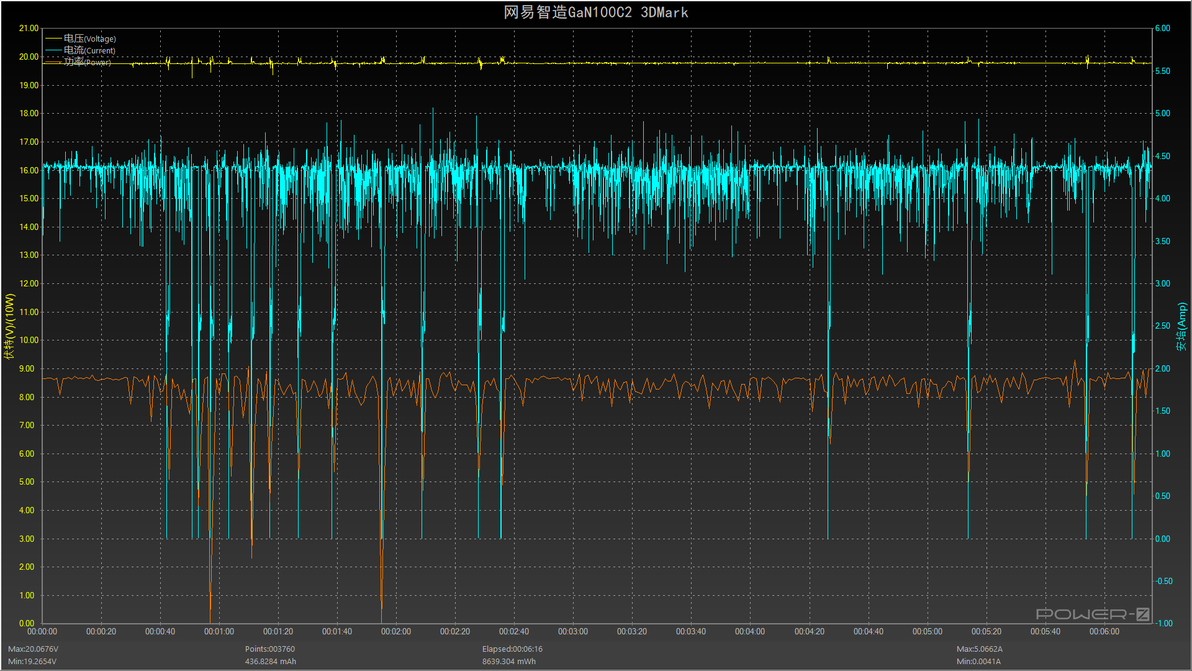Click the 00:04:20 time axis label
Screen dimensions: 1192x671
coord(810,631)
